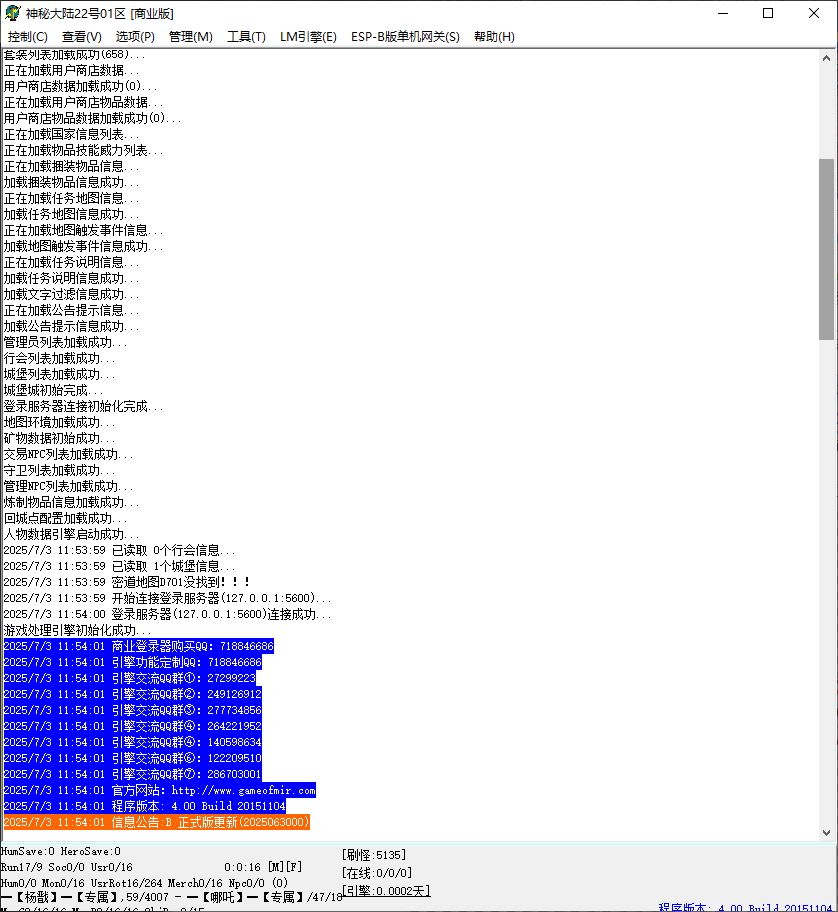The image size is (838, 912).
Task: Open the LM引擎(E) menu
Action: (308, 37)
